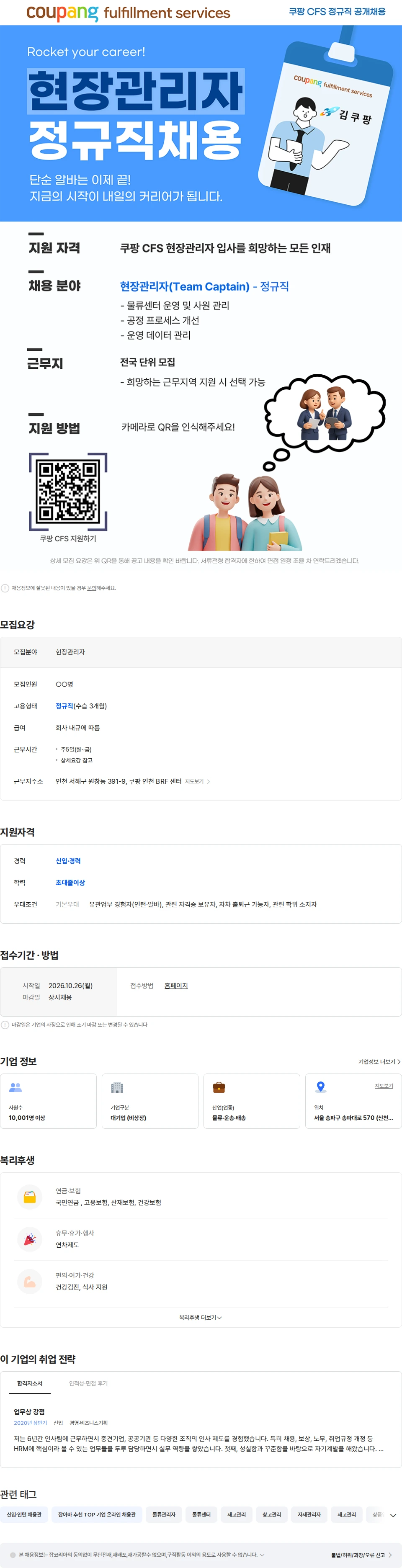Open 지도보기 next to 근무지주소
This screenshot has height=1568, width=402.
point(194,782)
